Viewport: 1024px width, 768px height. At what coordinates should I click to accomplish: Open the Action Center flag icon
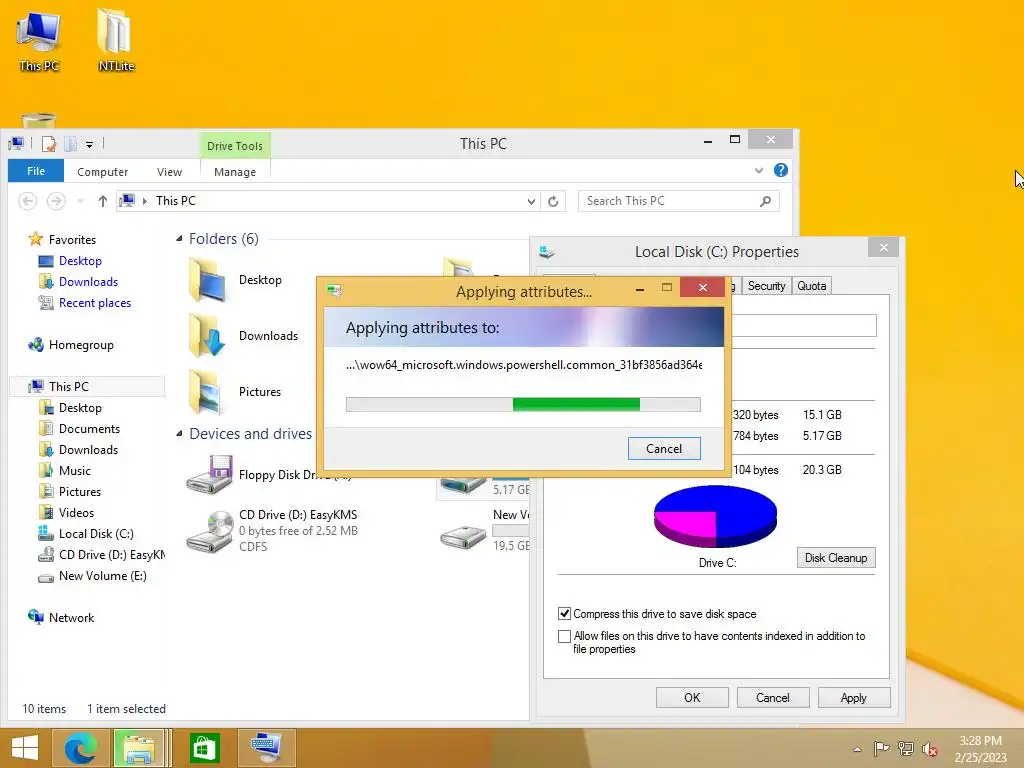(x=880, y=749)
